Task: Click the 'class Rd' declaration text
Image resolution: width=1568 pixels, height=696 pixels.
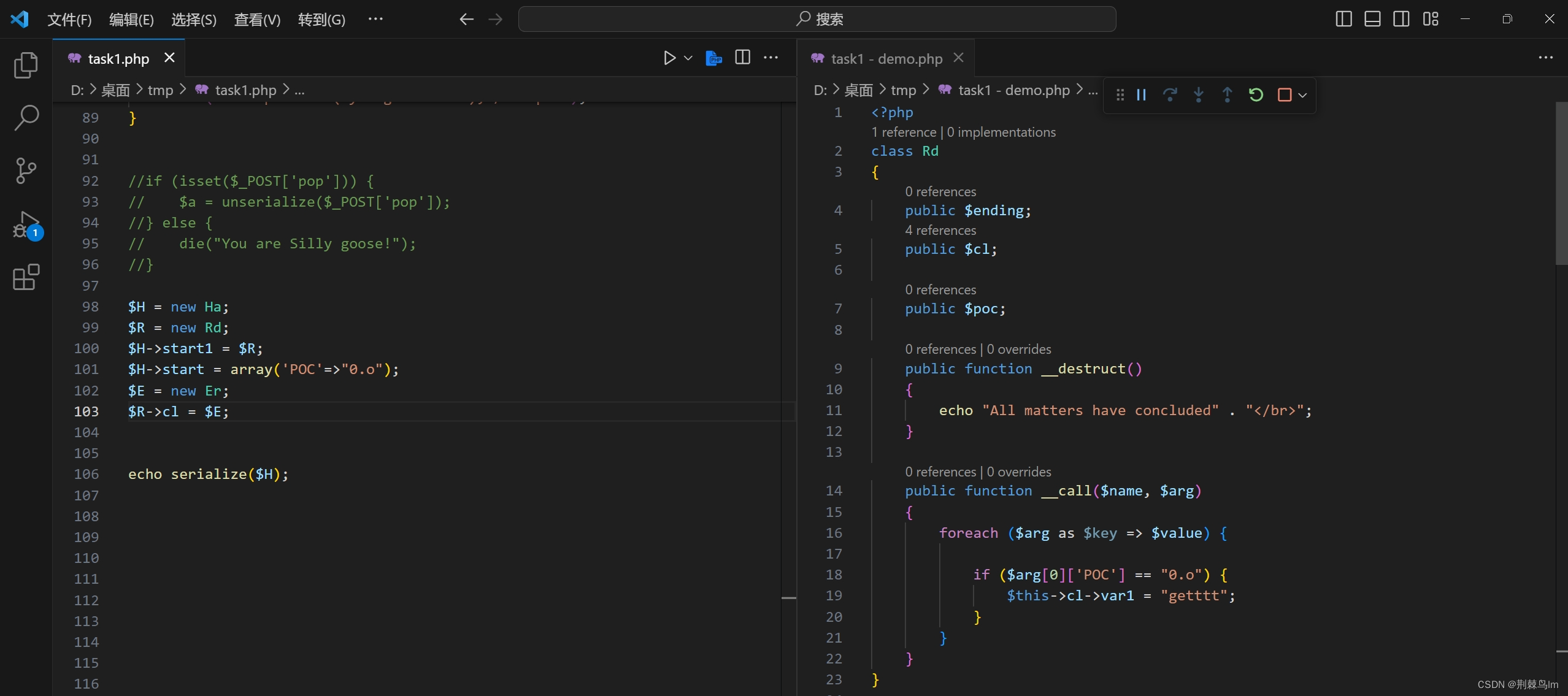Action: coord(904,151)
